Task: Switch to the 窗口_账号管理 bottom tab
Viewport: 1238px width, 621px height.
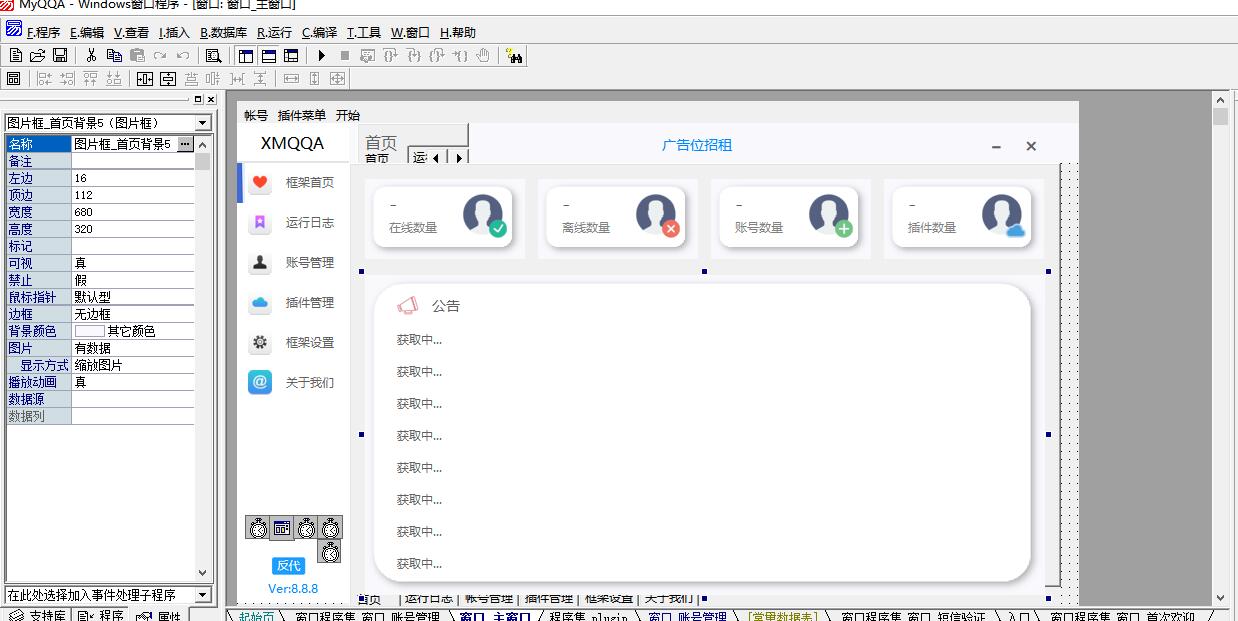Action: (x=688, y=615)
